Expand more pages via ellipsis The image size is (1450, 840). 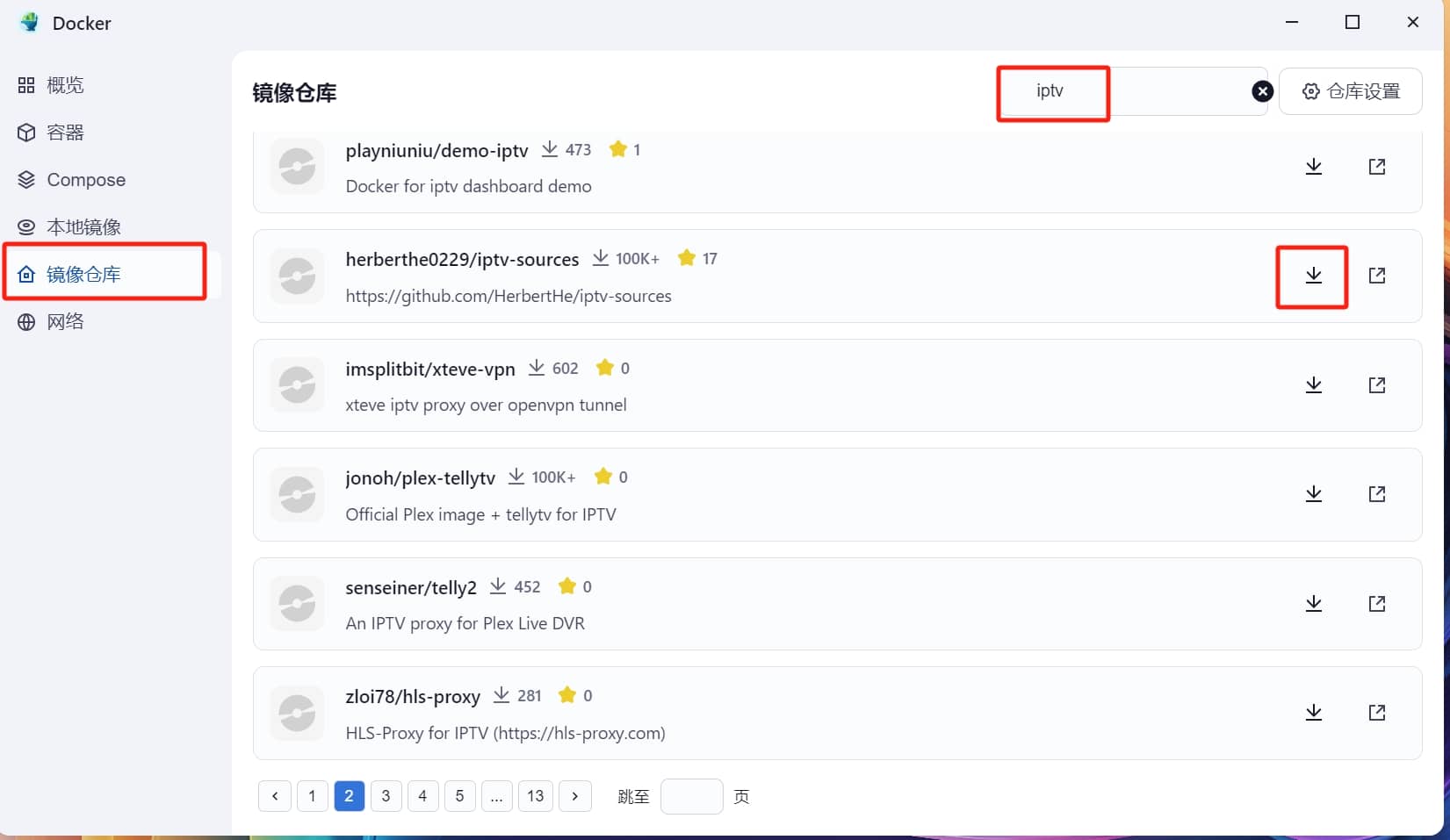496,796
